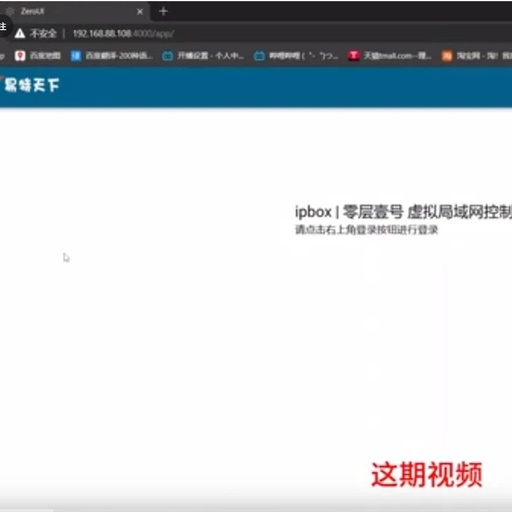Open the 哔哩哔哩 bookmark
512x512 pixels.
pyautogui.click(x=296, y=56)
